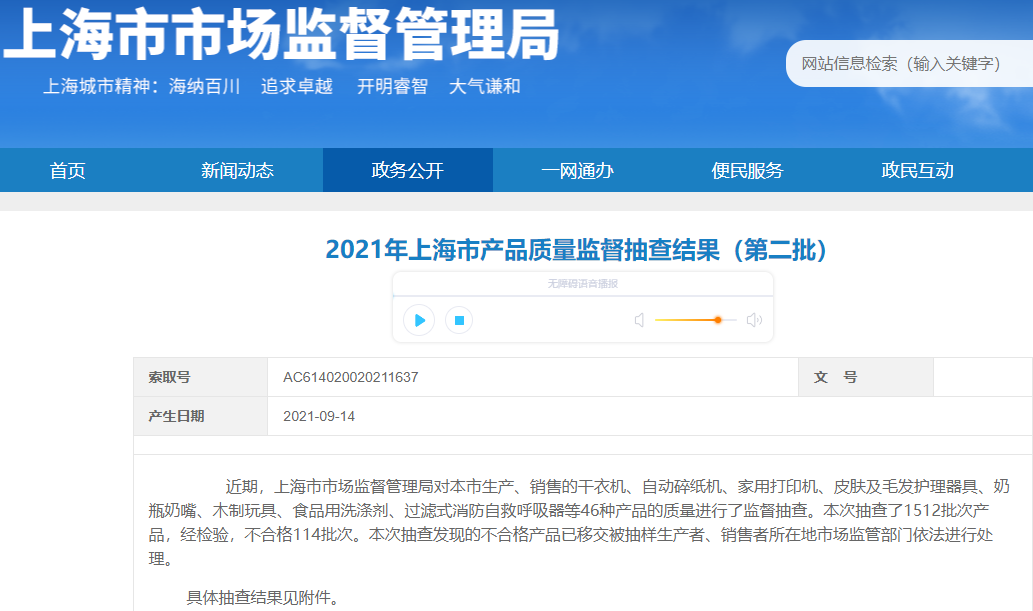
Task: Select the 政务公开 navigation tab
Action: pyautogui.click(x=407, y=171)
